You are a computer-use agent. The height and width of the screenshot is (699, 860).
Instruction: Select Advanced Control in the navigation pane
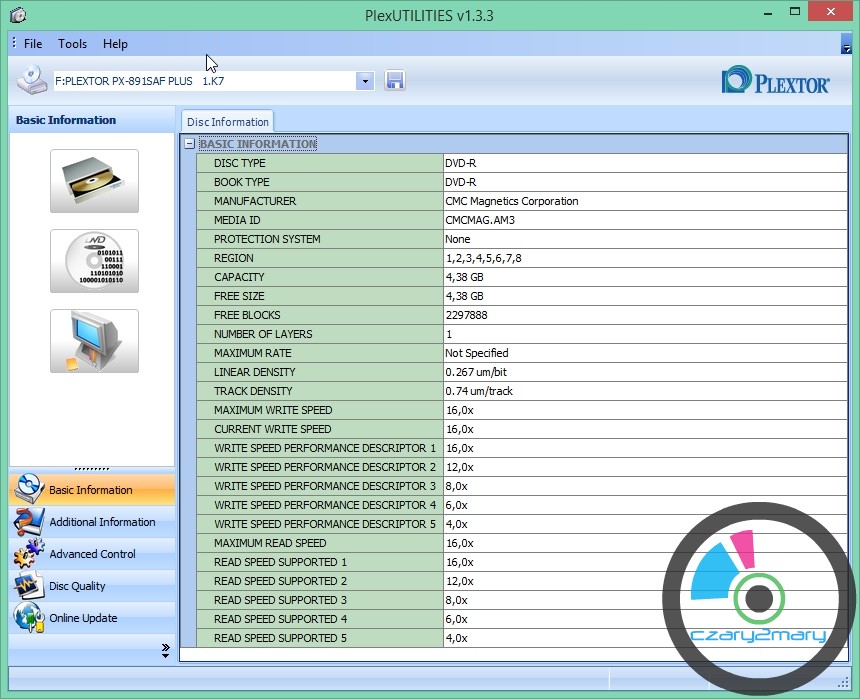[x=92, y=554]
